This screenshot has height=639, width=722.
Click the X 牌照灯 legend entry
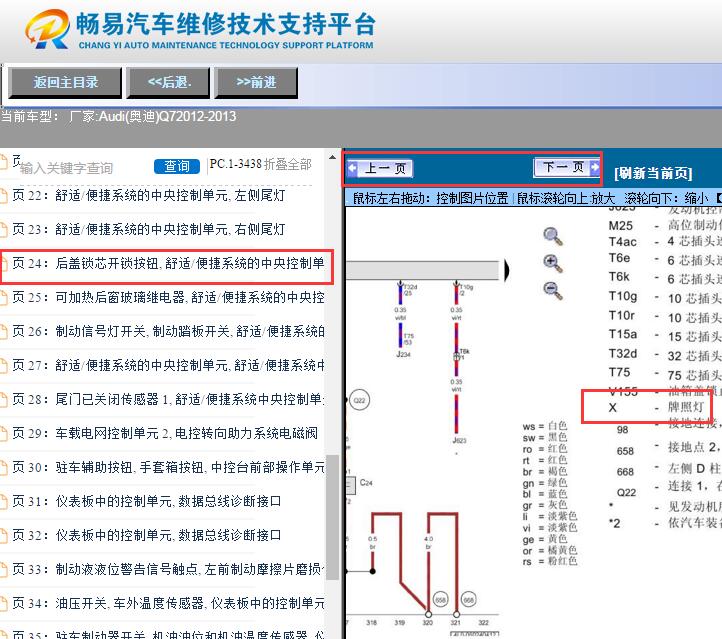(656, 407)
